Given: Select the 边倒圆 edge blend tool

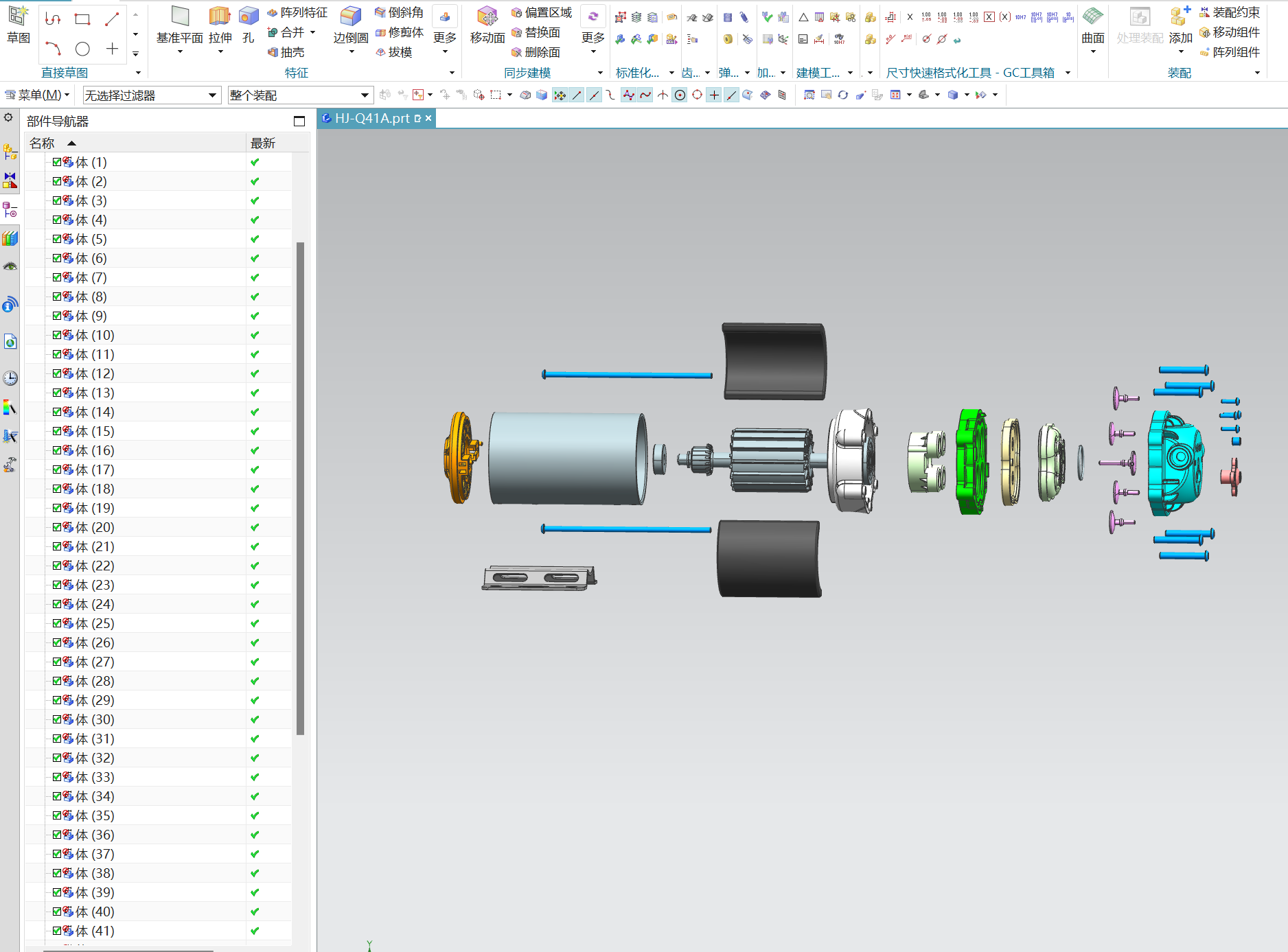Looking at the screenshot, I should tap(351, 25).
